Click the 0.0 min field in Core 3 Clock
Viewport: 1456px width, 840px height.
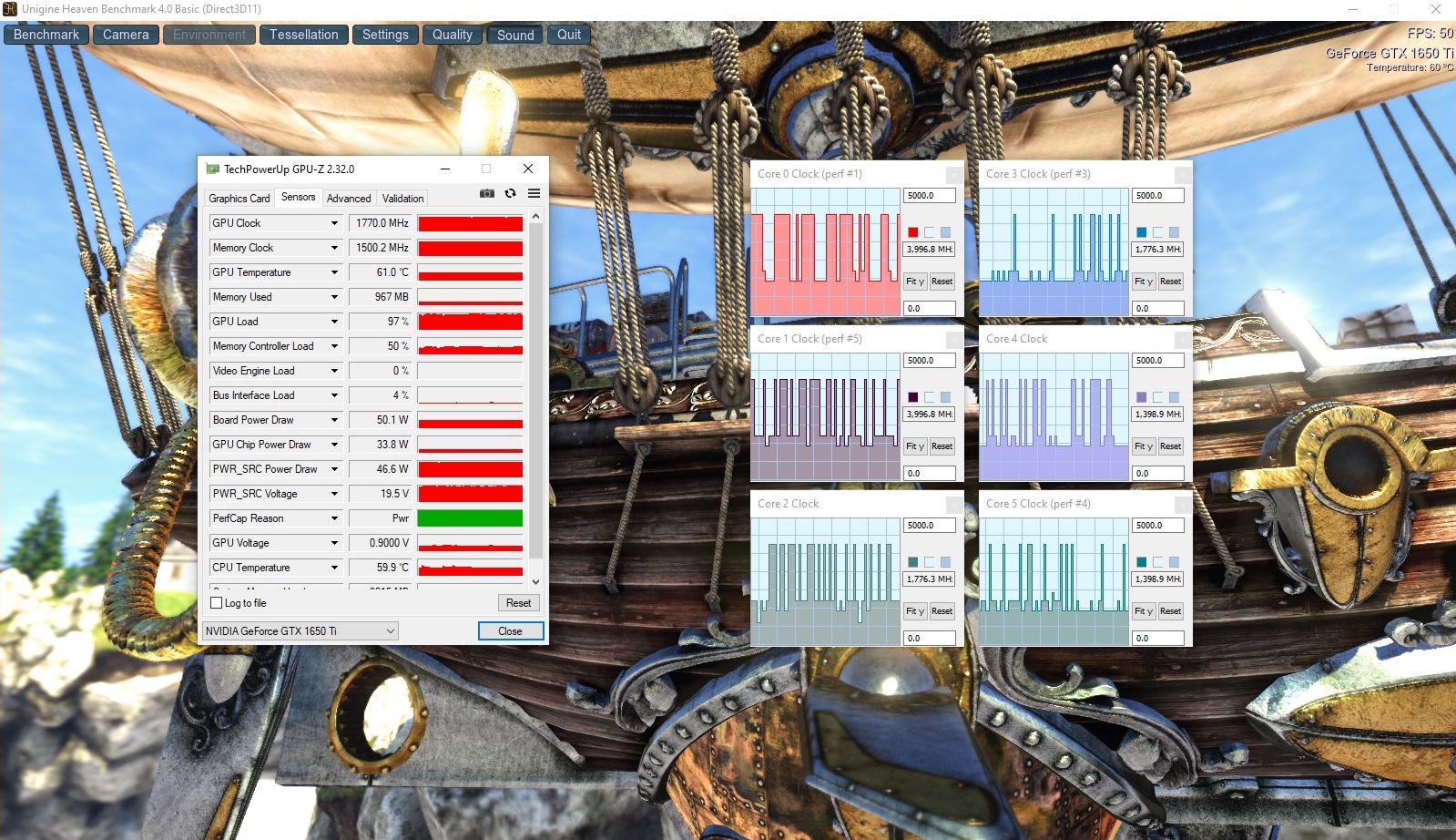[x=1158, y=309]
